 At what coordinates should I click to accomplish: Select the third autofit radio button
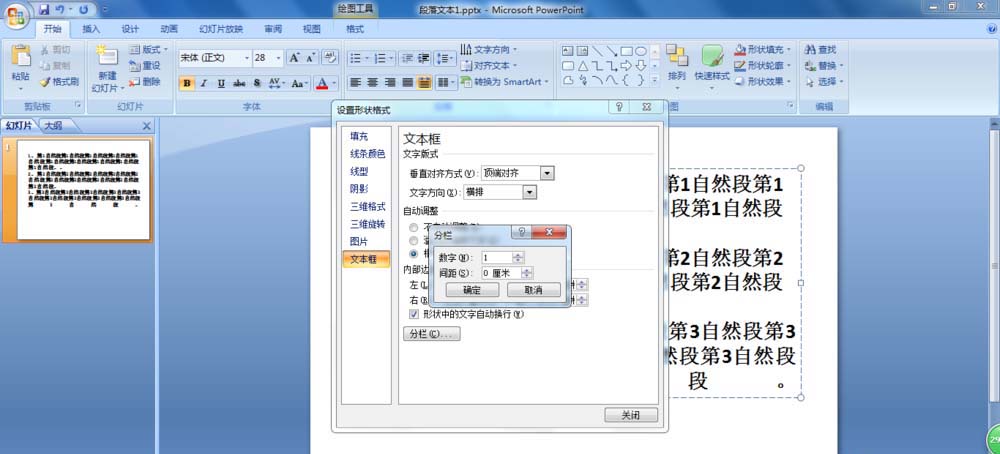[x=414, y=254]
